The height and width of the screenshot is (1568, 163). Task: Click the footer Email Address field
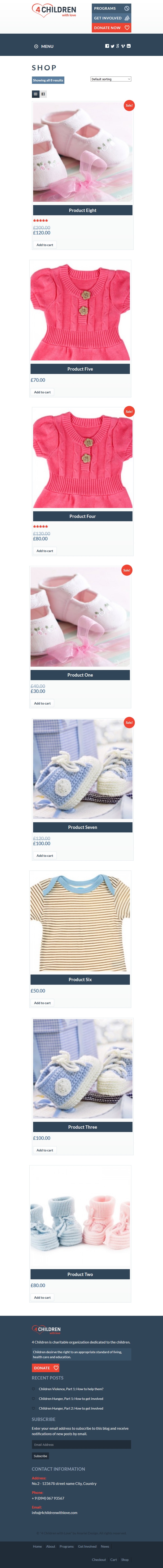[81, 1444]
